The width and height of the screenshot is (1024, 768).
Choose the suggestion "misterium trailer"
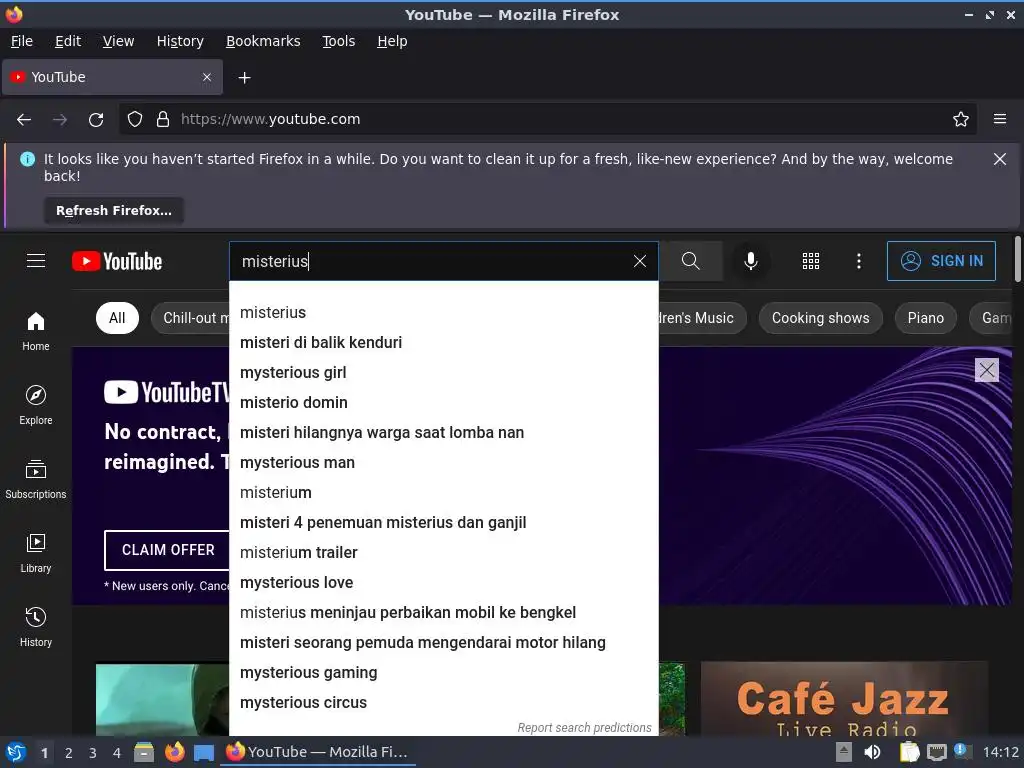(x=444, y=552)
